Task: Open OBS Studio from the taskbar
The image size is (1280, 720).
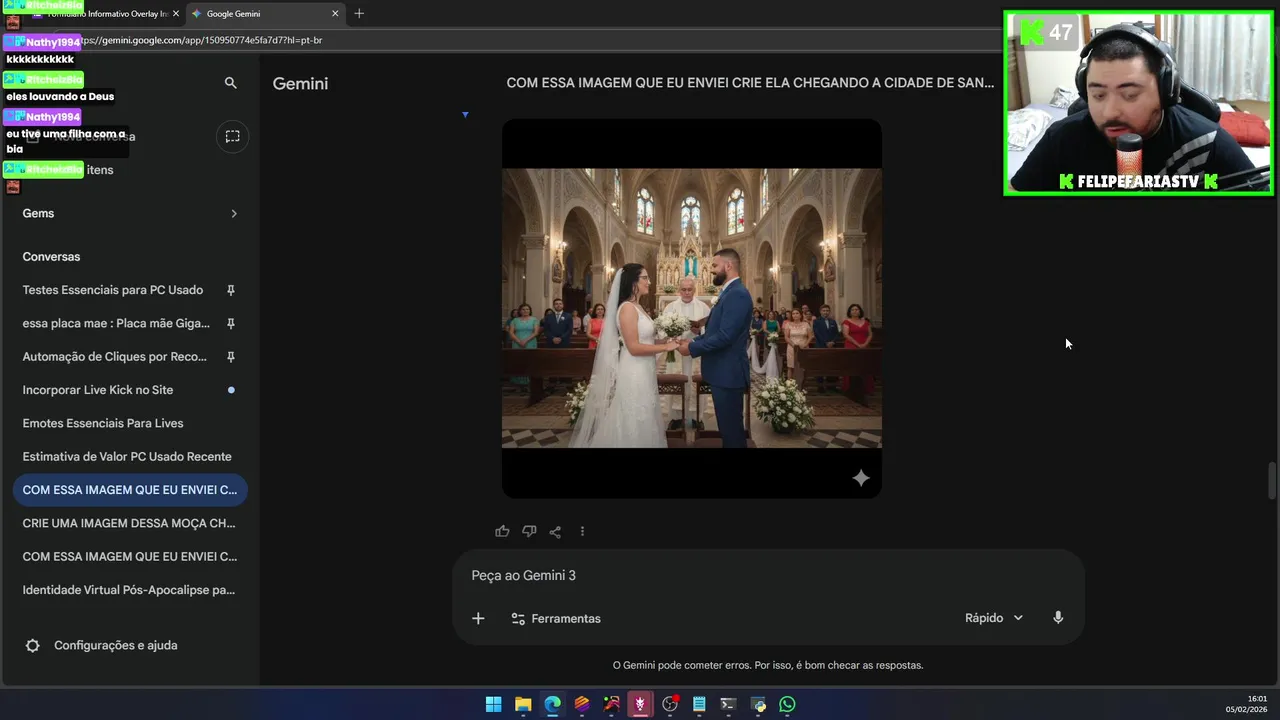Action: tap(670, 704)
